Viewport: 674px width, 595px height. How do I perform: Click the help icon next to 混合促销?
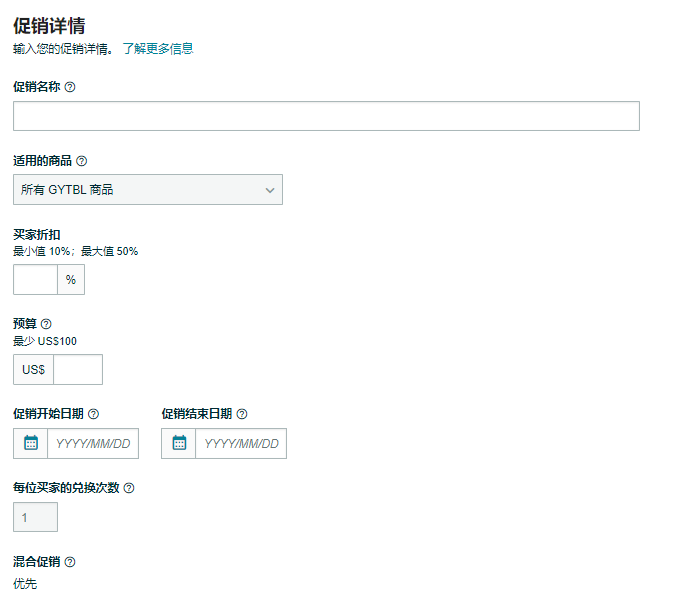70,562
